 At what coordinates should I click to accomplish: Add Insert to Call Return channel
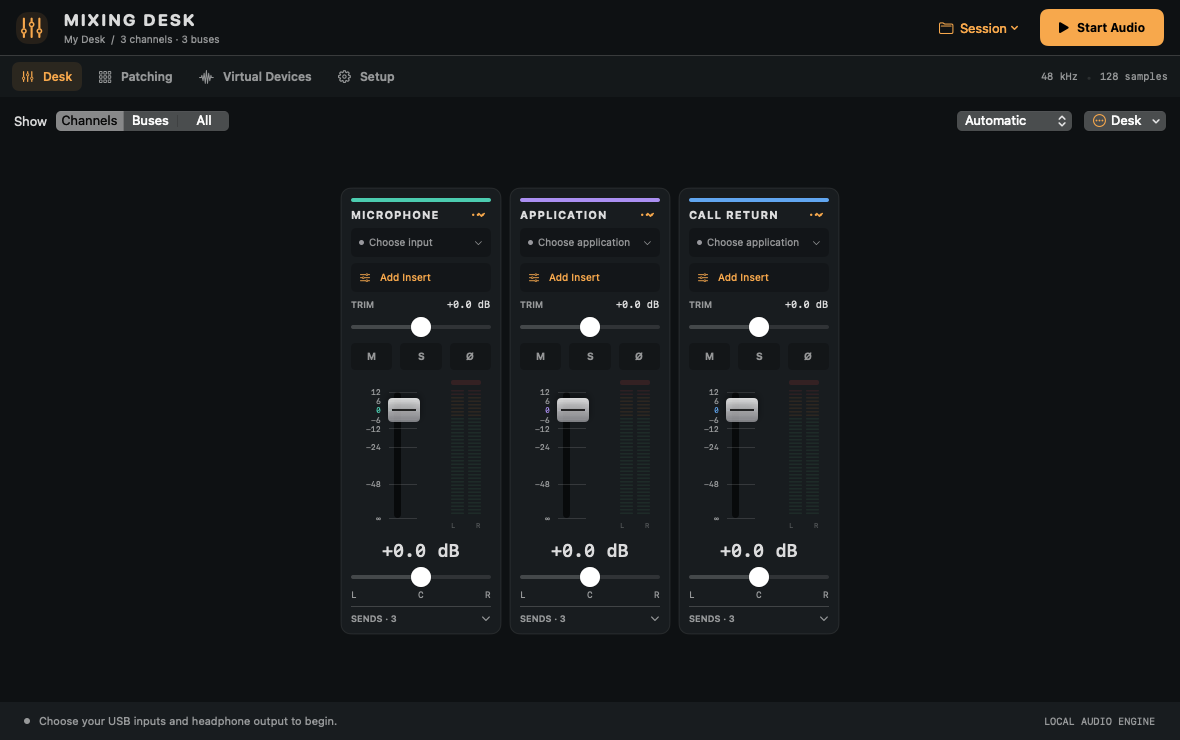click(759, 278)
